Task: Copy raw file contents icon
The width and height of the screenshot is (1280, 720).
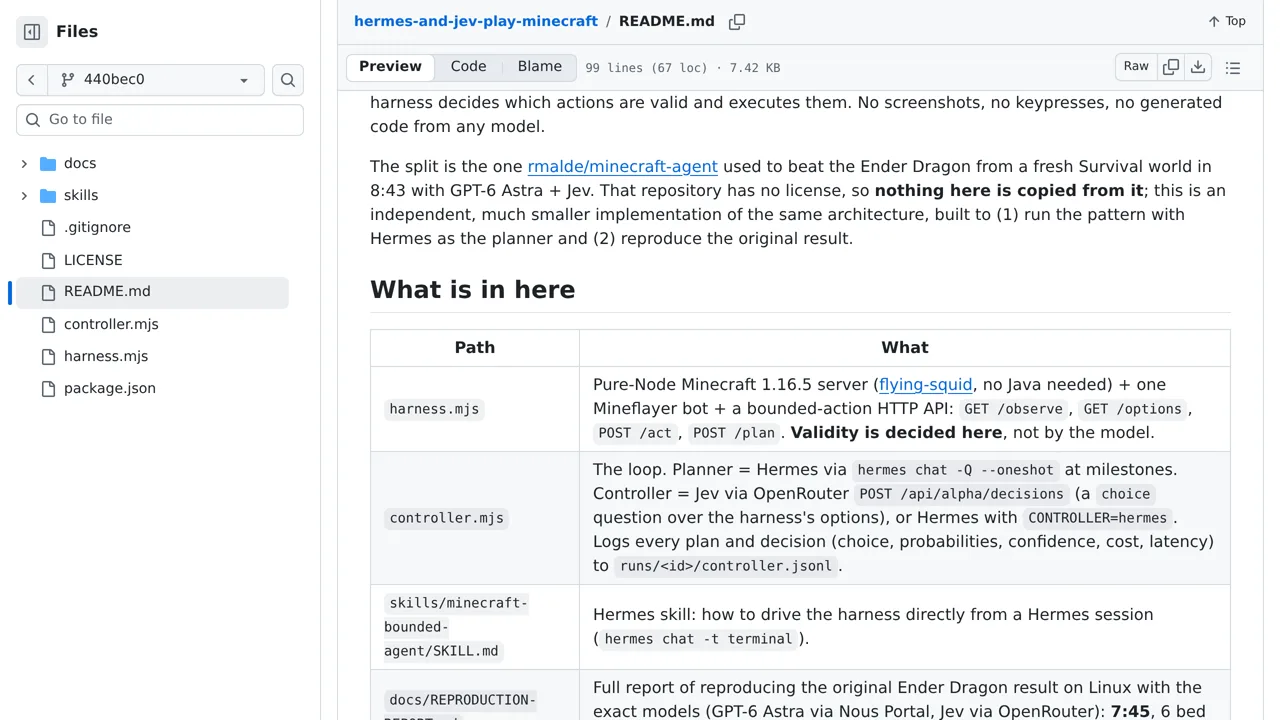Action: click(1171, 67)
